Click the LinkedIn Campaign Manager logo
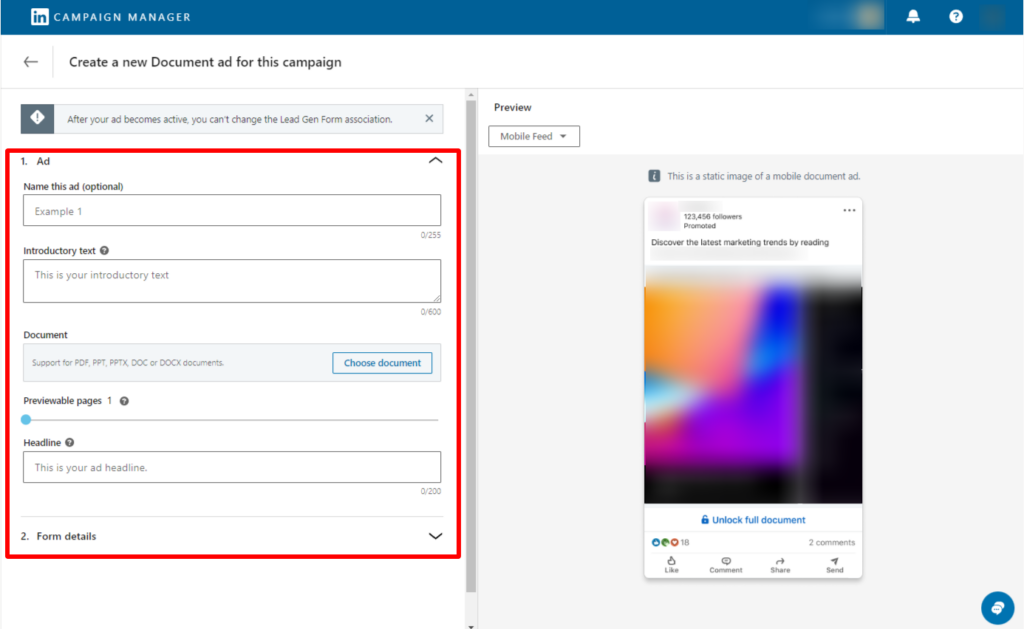This screenshot has height=629, width=1024. (x=110, y=17)
